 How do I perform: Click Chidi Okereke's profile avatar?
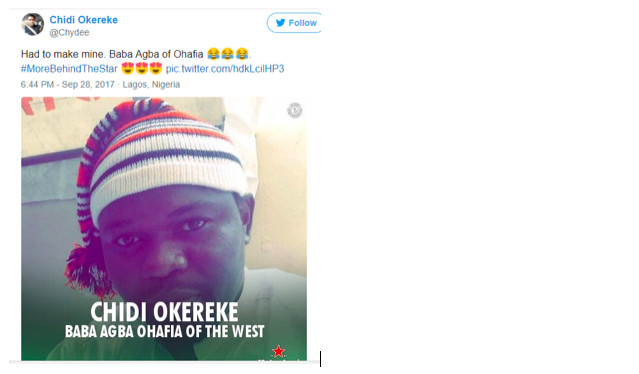tap(33, 24)
